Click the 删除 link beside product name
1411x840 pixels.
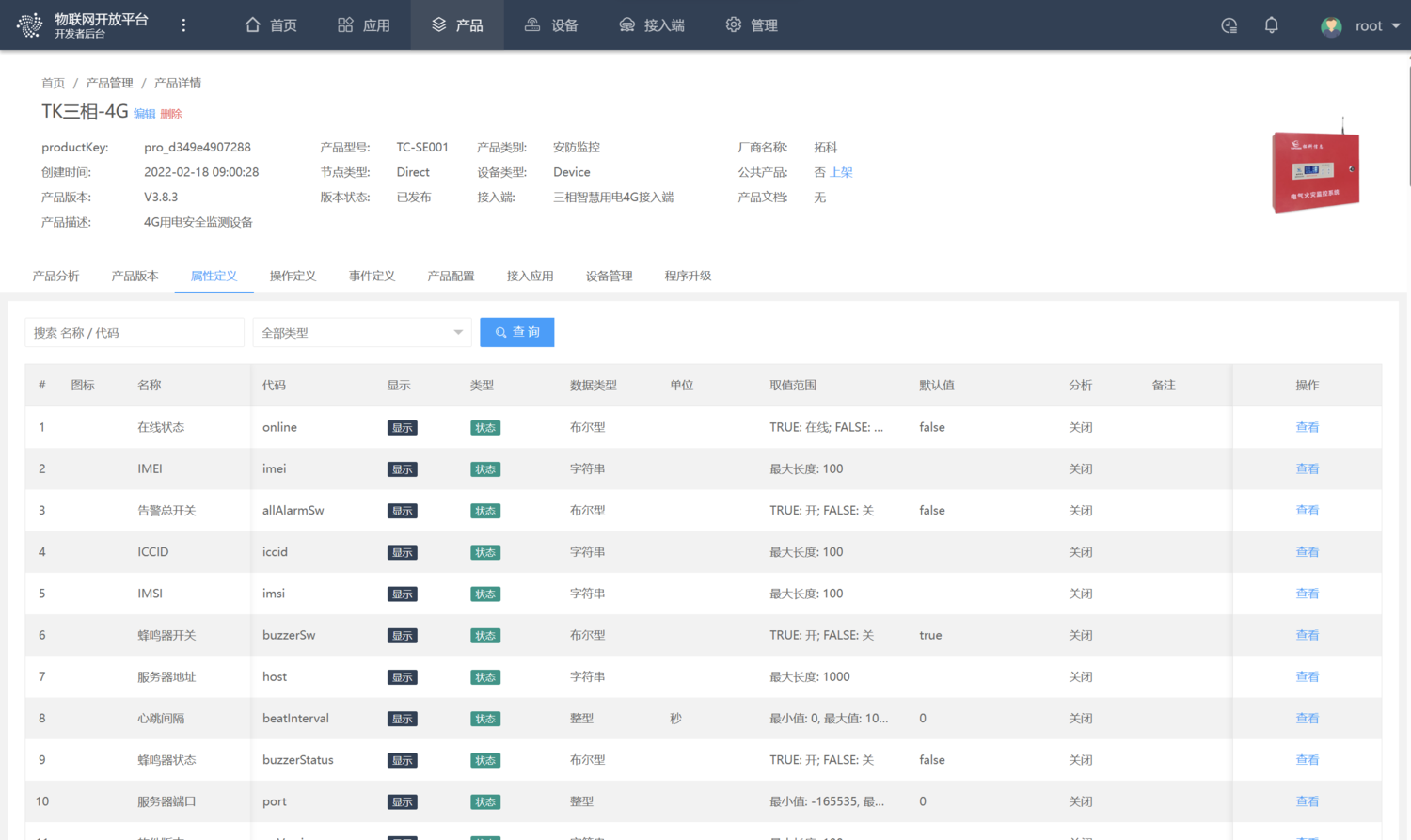[x=171, y=114]
